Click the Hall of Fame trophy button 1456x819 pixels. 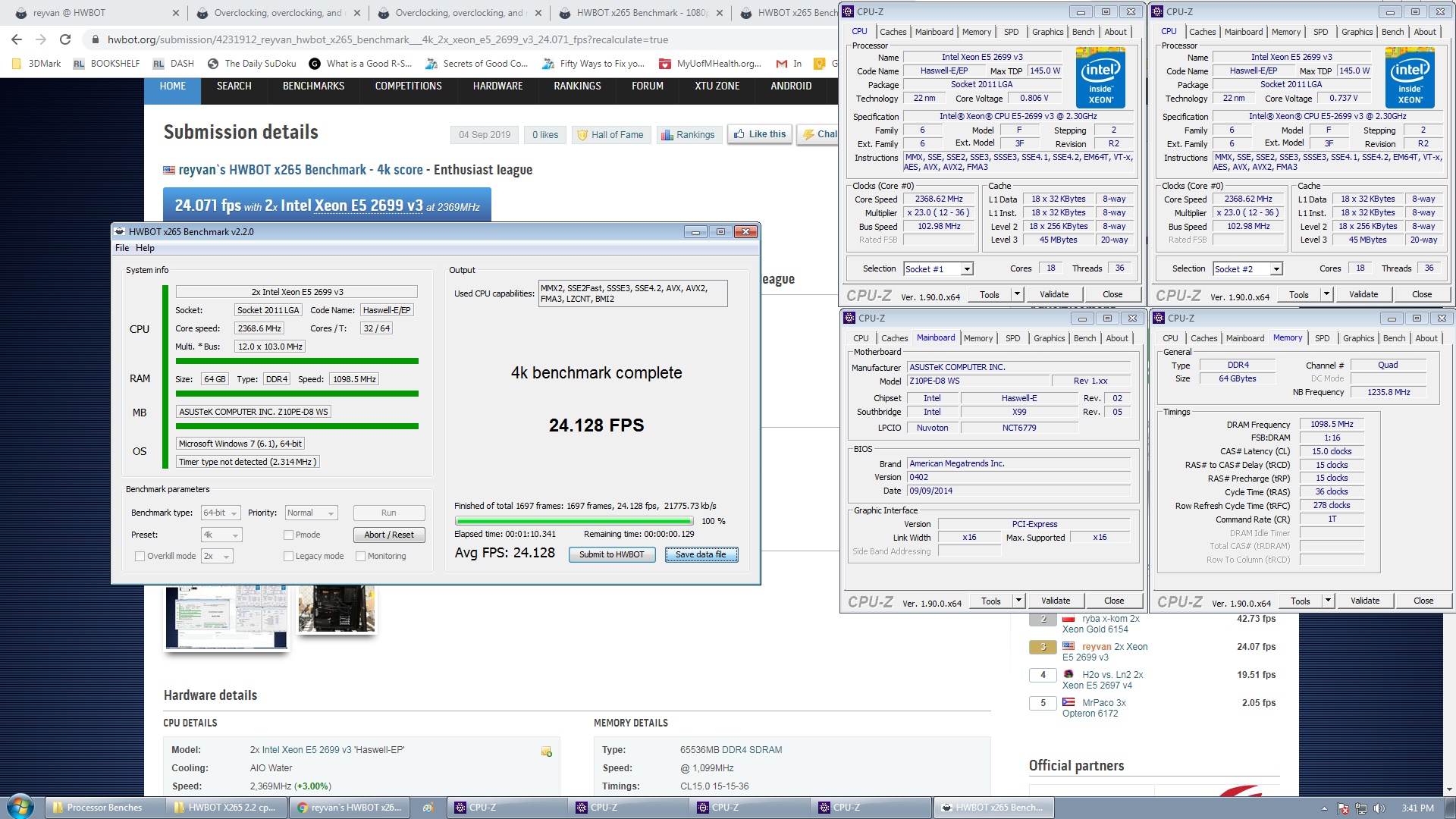click(x=610, y=135)
